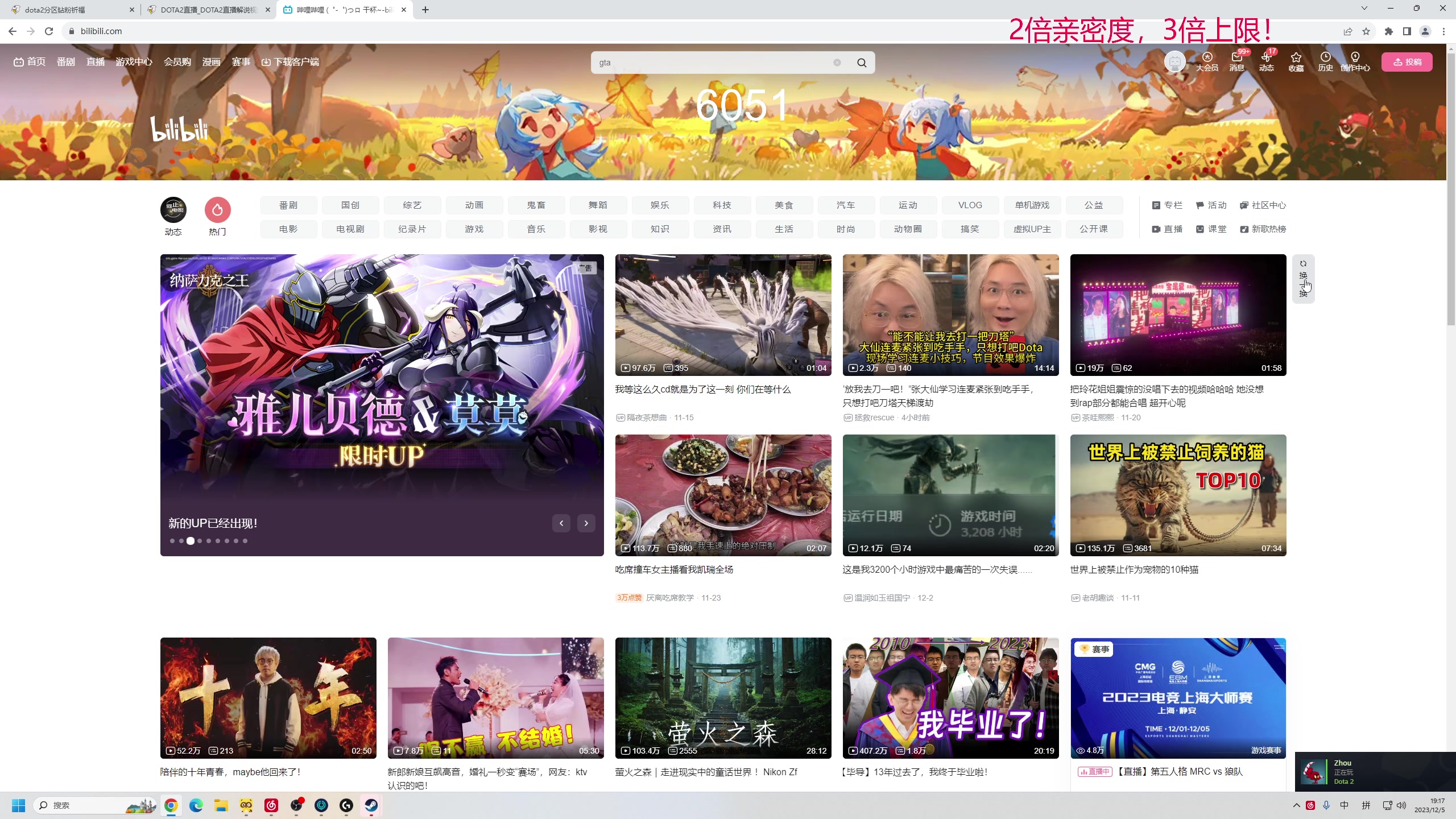Open the 纳萨力克之王 carousel banner
Viewport: 1456px width, 819px height.
click(382, 405)
